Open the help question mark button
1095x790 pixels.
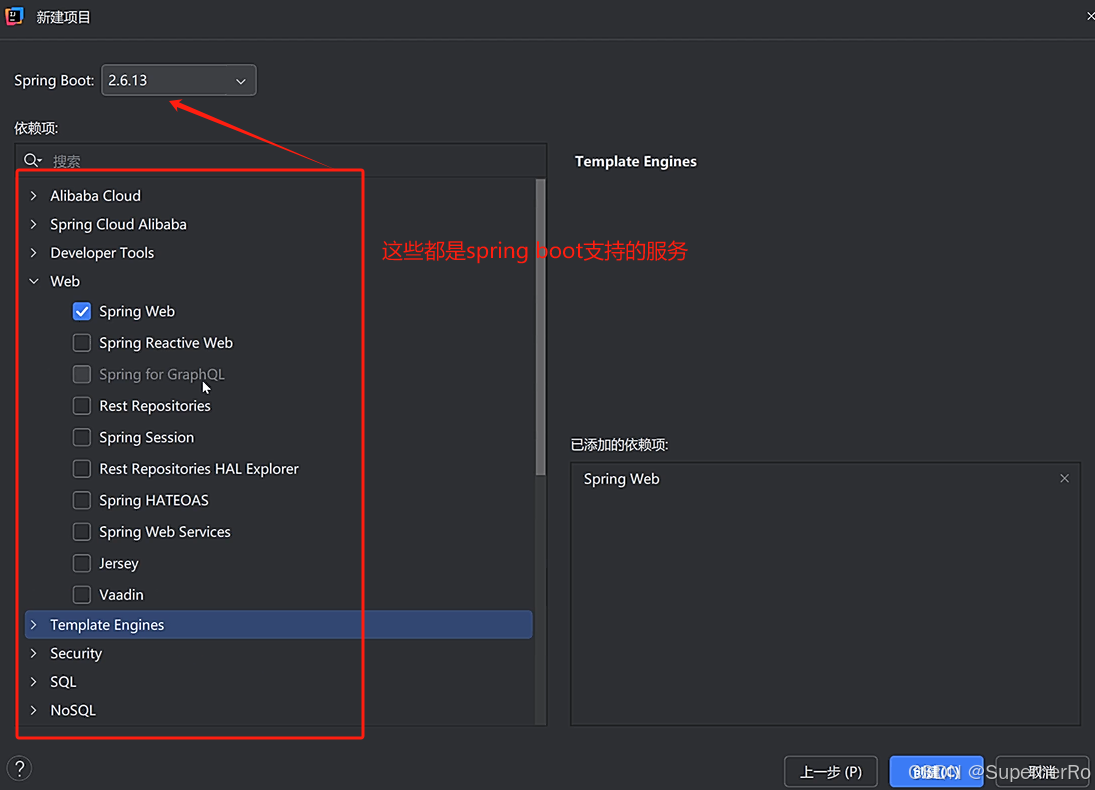(x=20, y=768)
